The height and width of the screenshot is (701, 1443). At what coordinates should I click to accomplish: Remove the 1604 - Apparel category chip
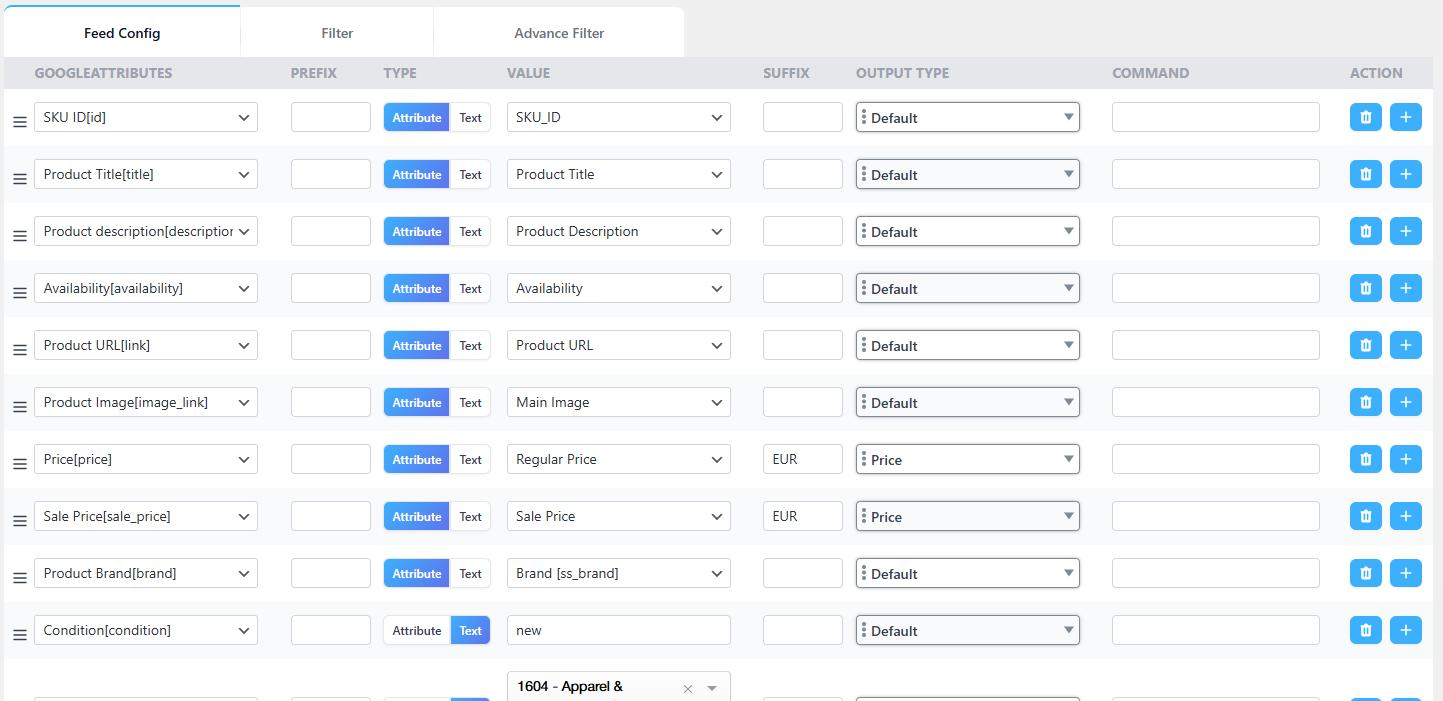(x=687, y=687)
